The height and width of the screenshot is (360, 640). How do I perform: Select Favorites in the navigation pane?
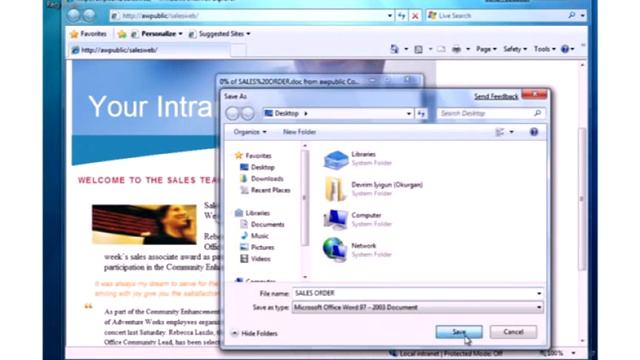point(253,156)
